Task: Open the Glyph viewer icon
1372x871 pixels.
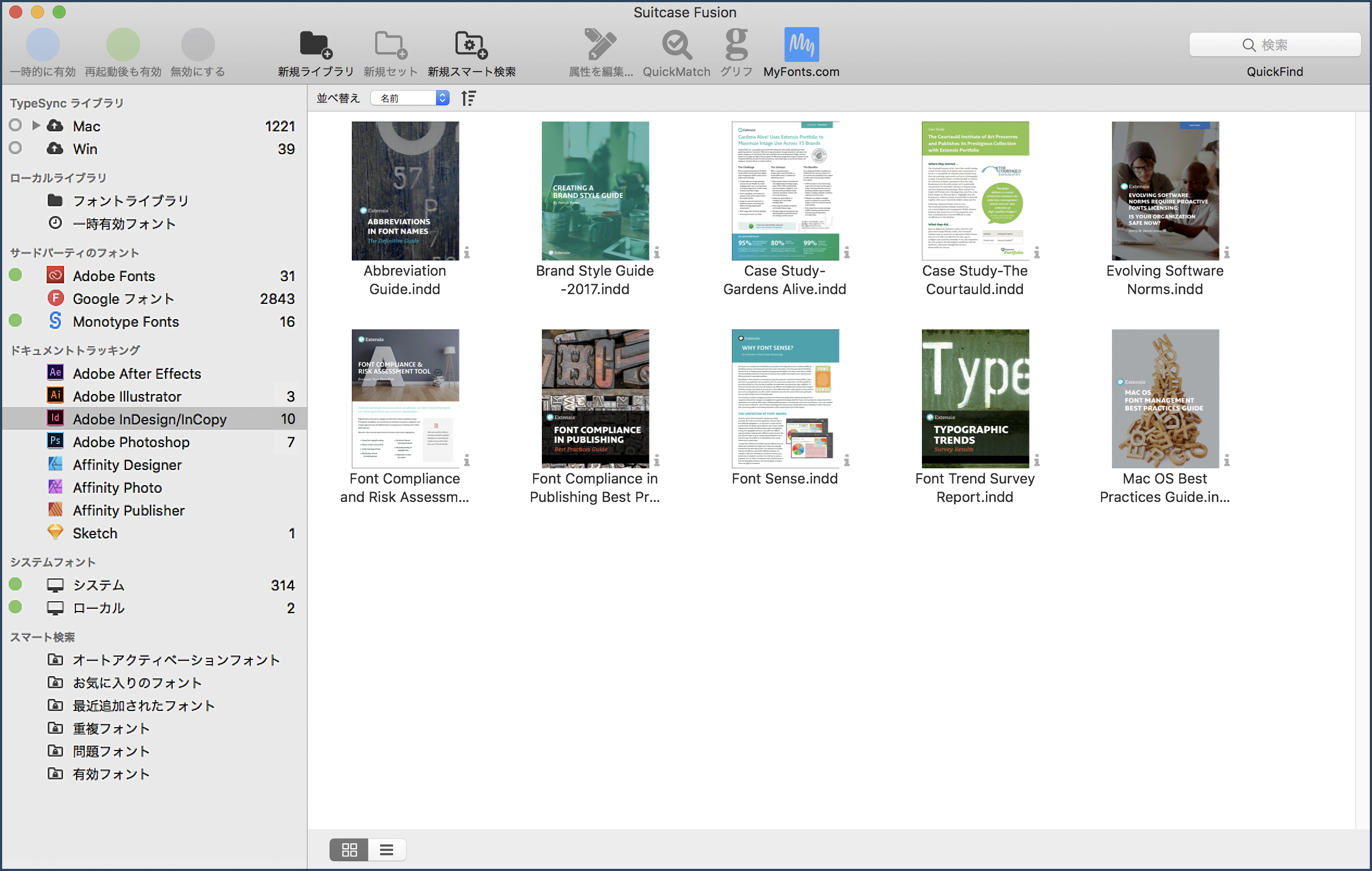Action: [x=736, y=45]
